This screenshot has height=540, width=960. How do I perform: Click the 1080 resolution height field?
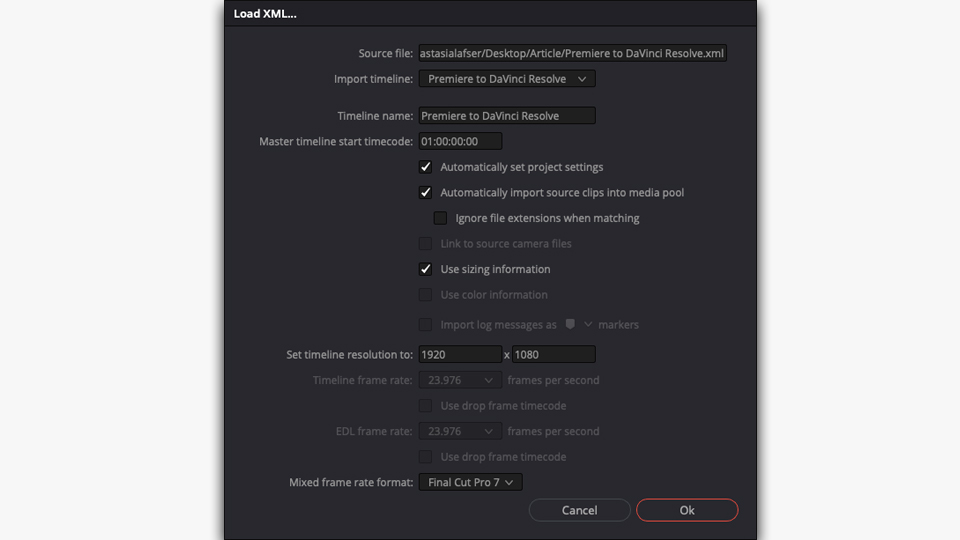pyautogui.click(x=553, y=354)
